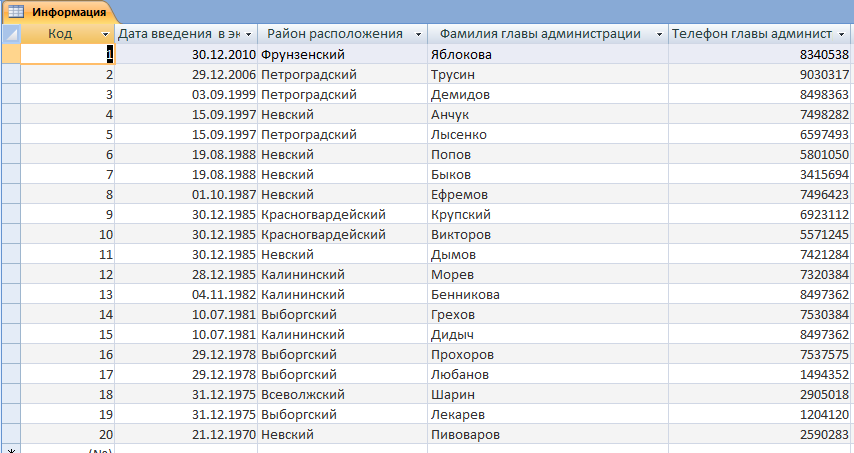Click the surname cell Прохоров
Image resolution: width=854 pixels, height=453 pixels.
[548, 354]
